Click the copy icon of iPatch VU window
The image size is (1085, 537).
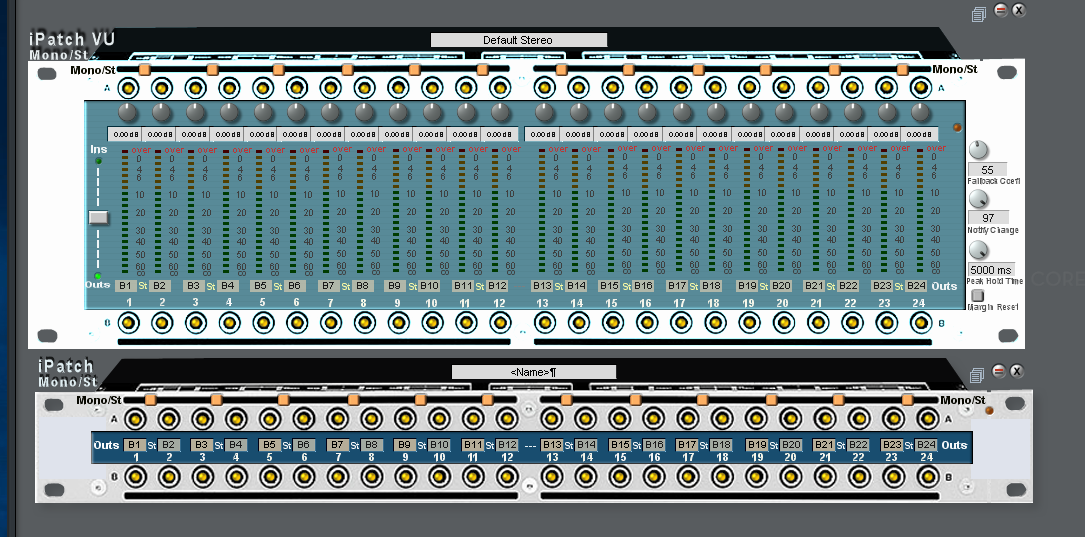coord(978,14)
